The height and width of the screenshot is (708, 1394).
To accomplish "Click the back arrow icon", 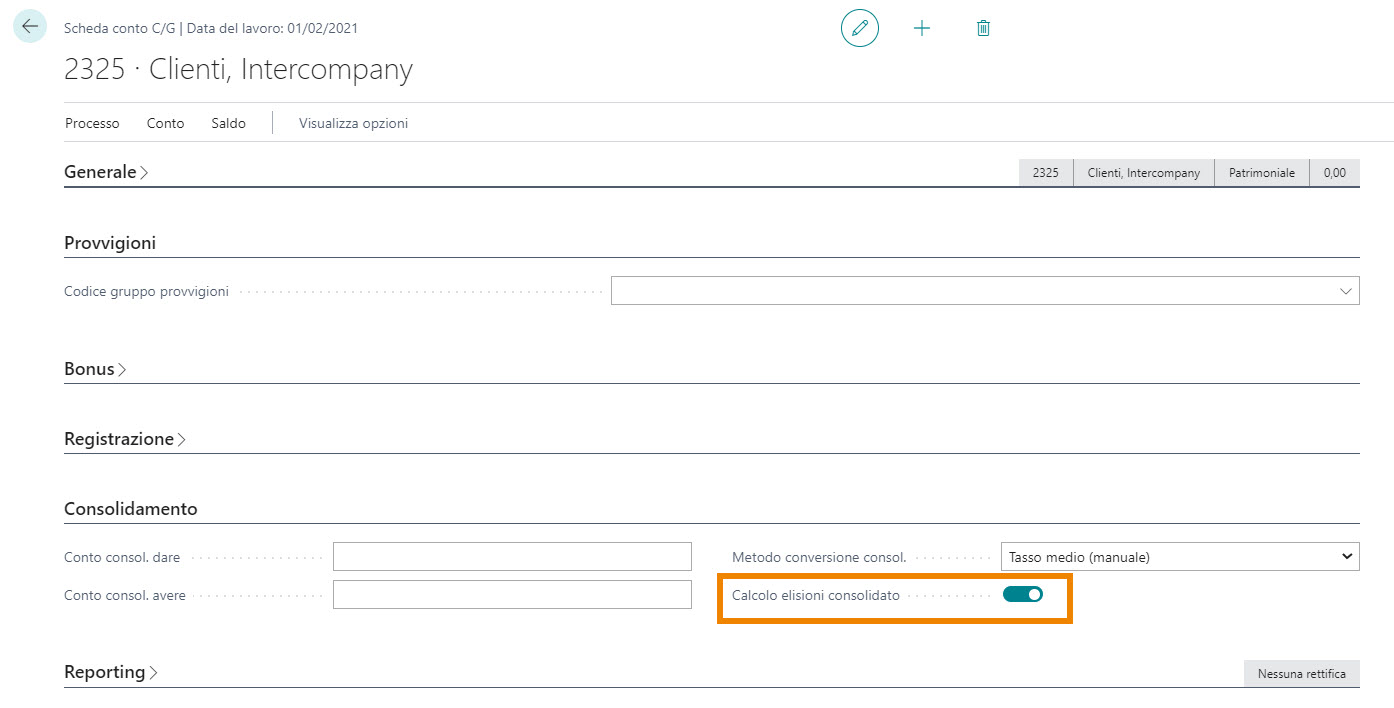I will pos(29,27).
